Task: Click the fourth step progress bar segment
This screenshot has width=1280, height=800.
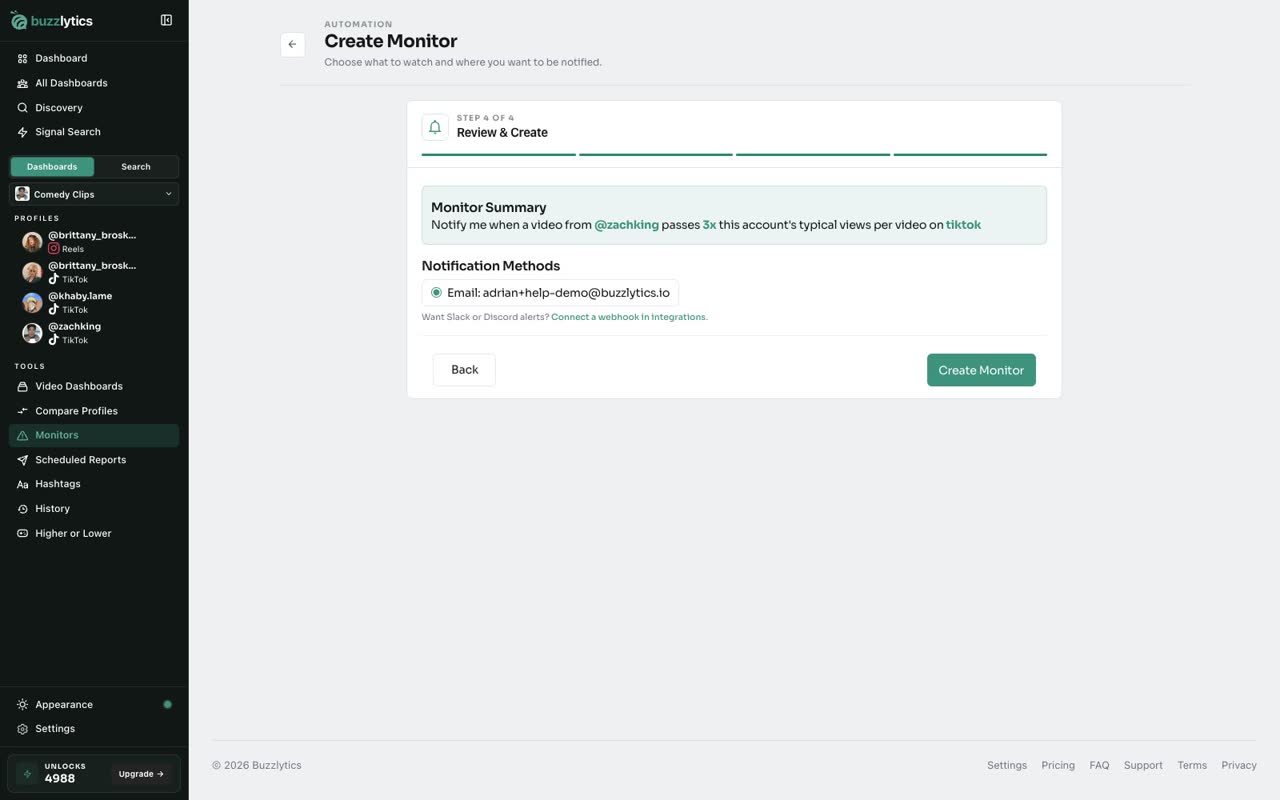Action: [x=970, y=155]
